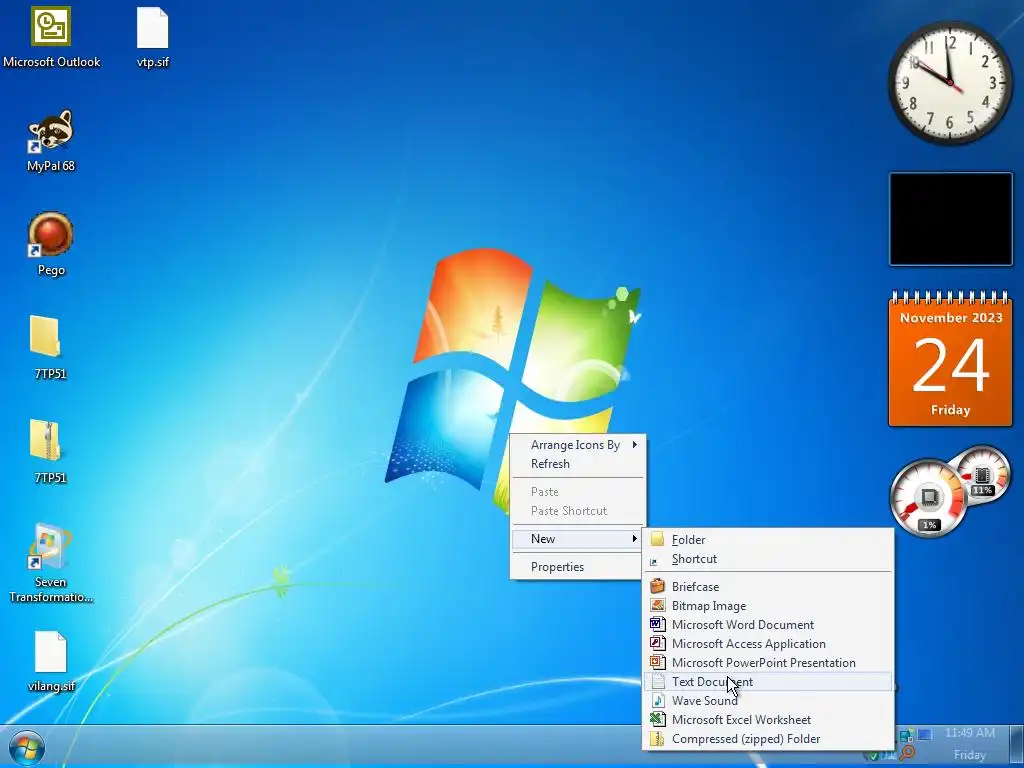Image resolution: width=1024 pixels, height=768 pixels.
Task: Select the Microsoft Outlook desktop icon
Action: coord(51,37)
